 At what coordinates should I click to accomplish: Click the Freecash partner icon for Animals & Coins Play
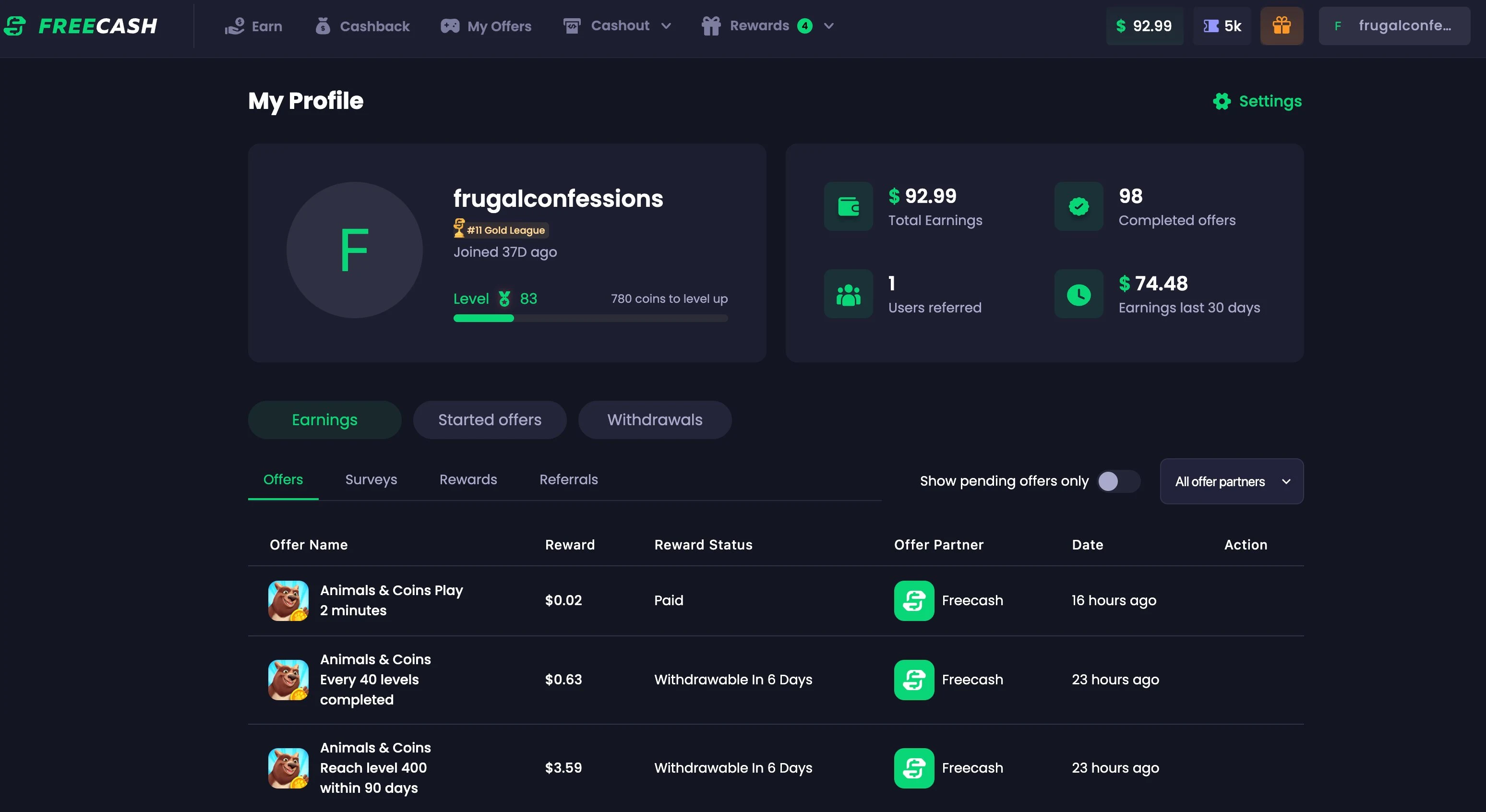(x=913, y=600)
